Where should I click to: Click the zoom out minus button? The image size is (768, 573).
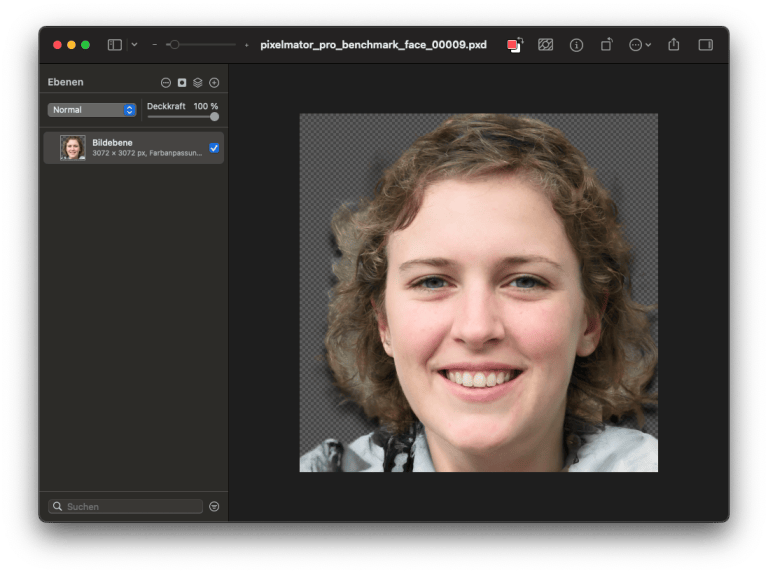click(x=155, y=45)
